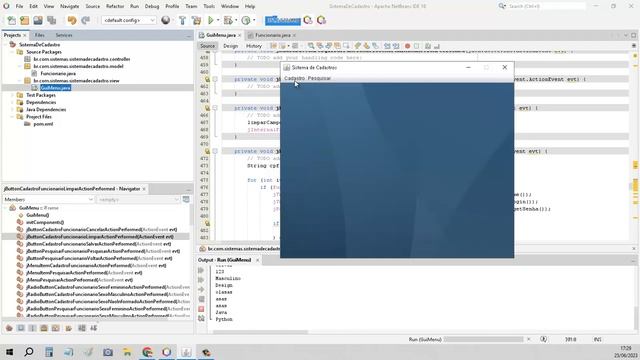Open the Refactor menu

(115, 7)
